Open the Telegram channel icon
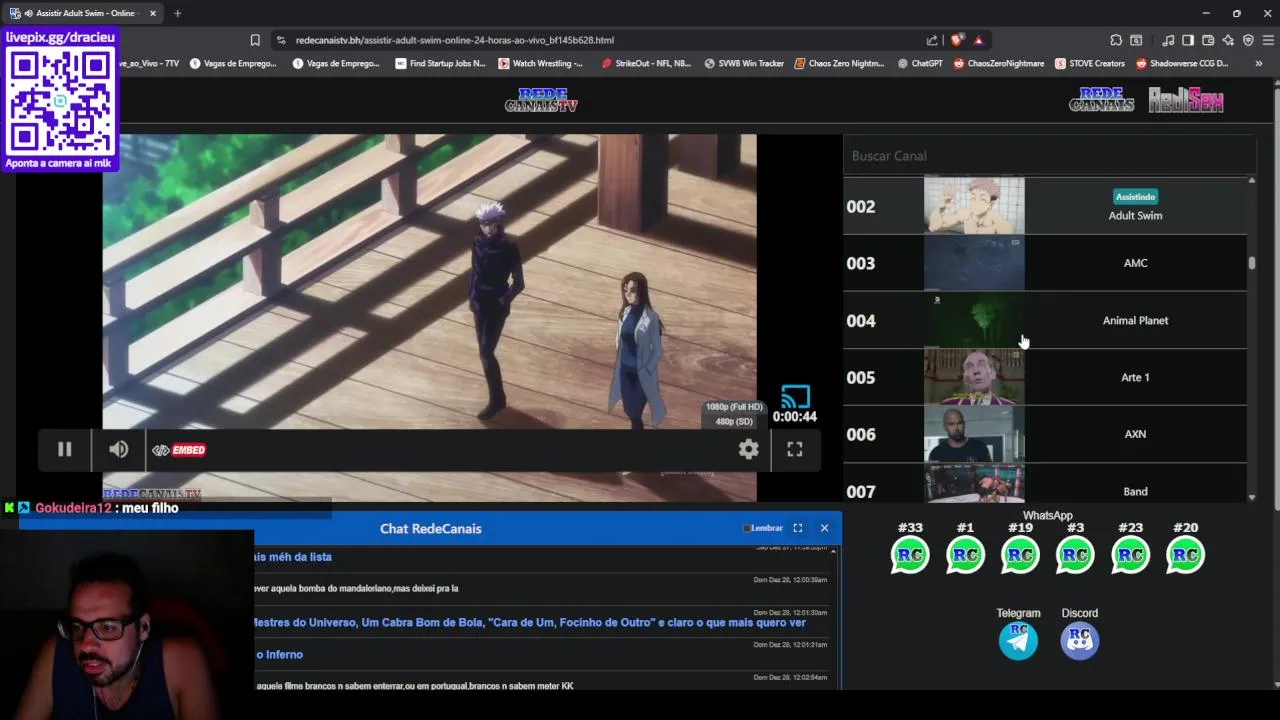Image resolution: width=1280 pixels, height=720 pixels. (x=1018, y=641)
